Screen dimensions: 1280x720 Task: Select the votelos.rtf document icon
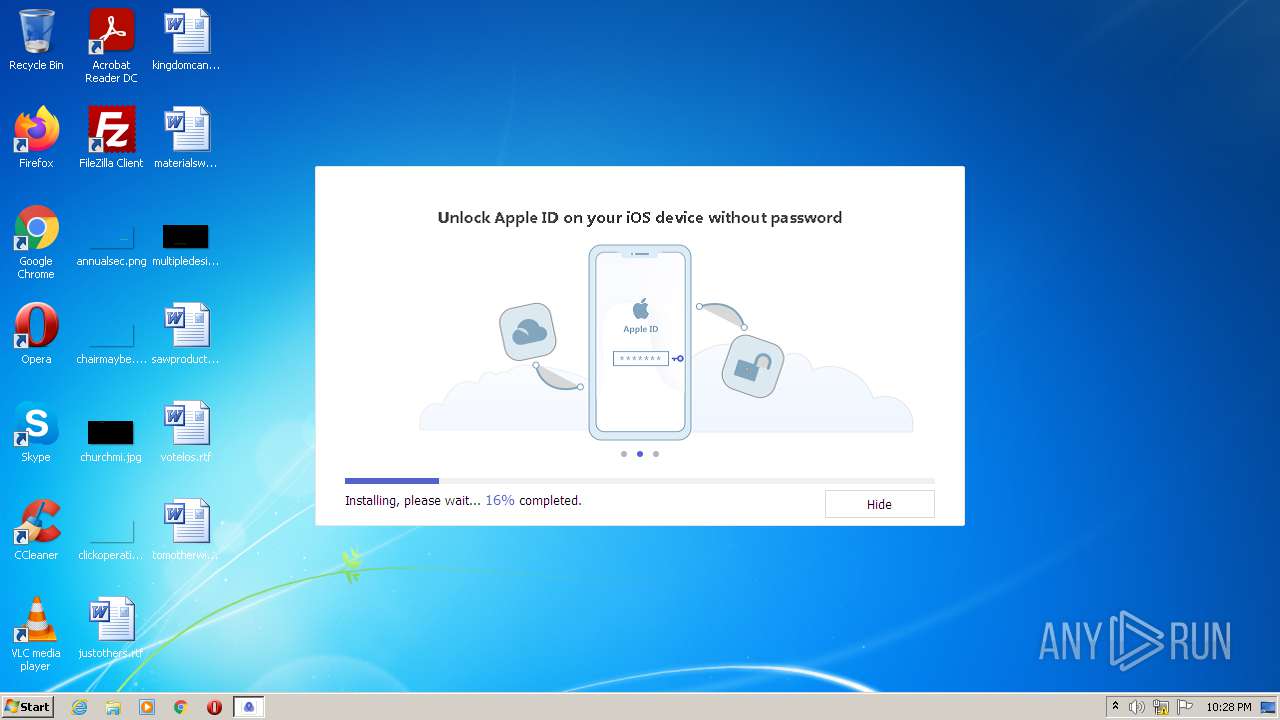coord(186,432)
